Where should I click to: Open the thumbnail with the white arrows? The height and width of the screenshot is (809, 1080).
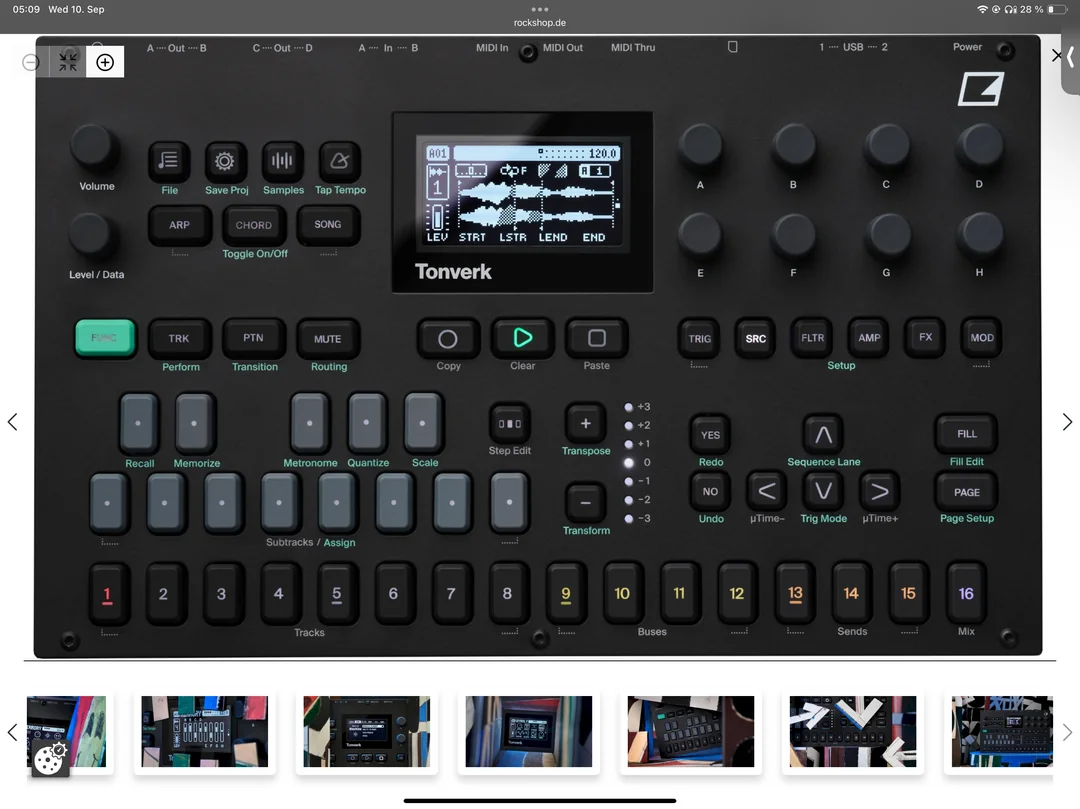(852, 732)
